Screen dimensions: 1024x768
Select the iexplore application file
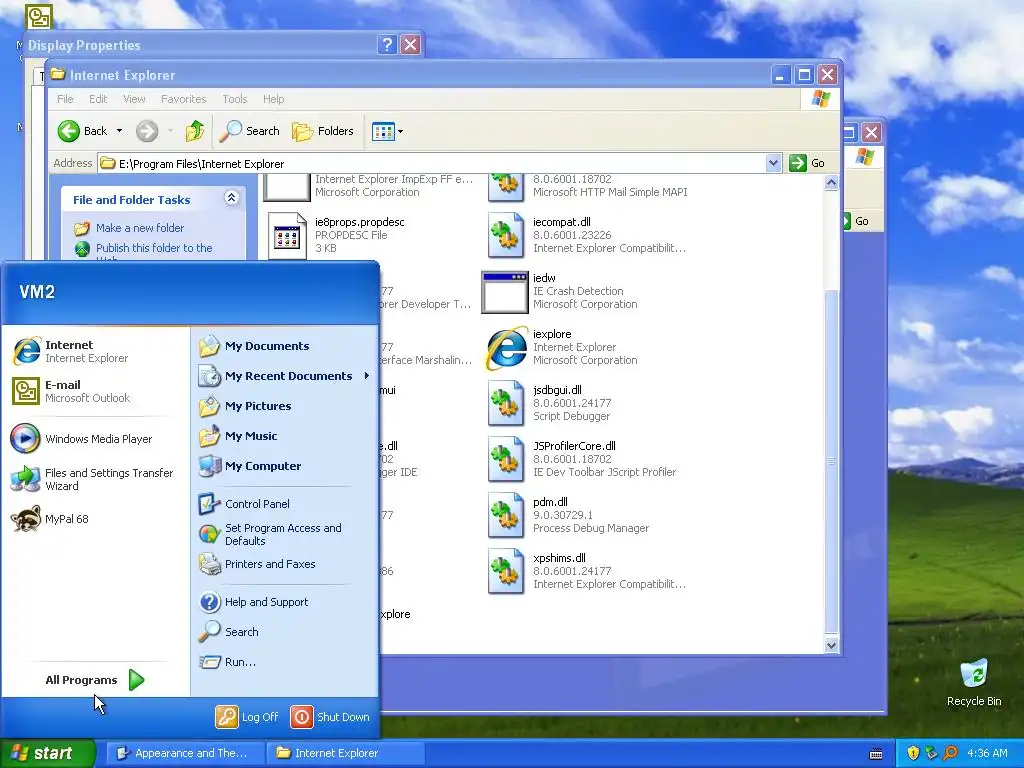coord(562,347)
